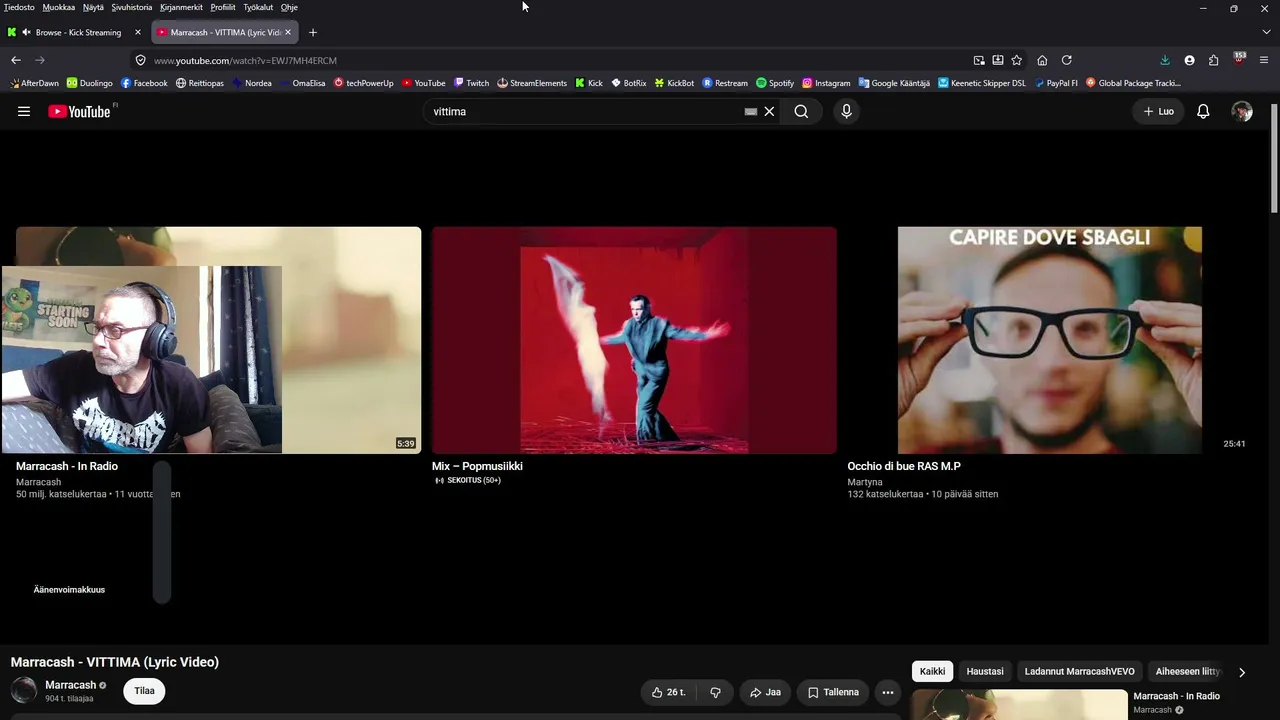Switch to Browse - Kick Streaming tab
This screenshot has height=720, width=1280.
[75, 32]
